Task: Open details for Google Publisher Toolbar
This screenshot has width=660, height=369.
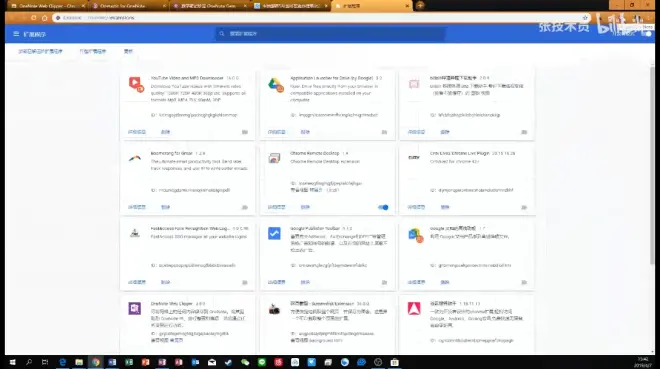Action: [x=277, y=282]
